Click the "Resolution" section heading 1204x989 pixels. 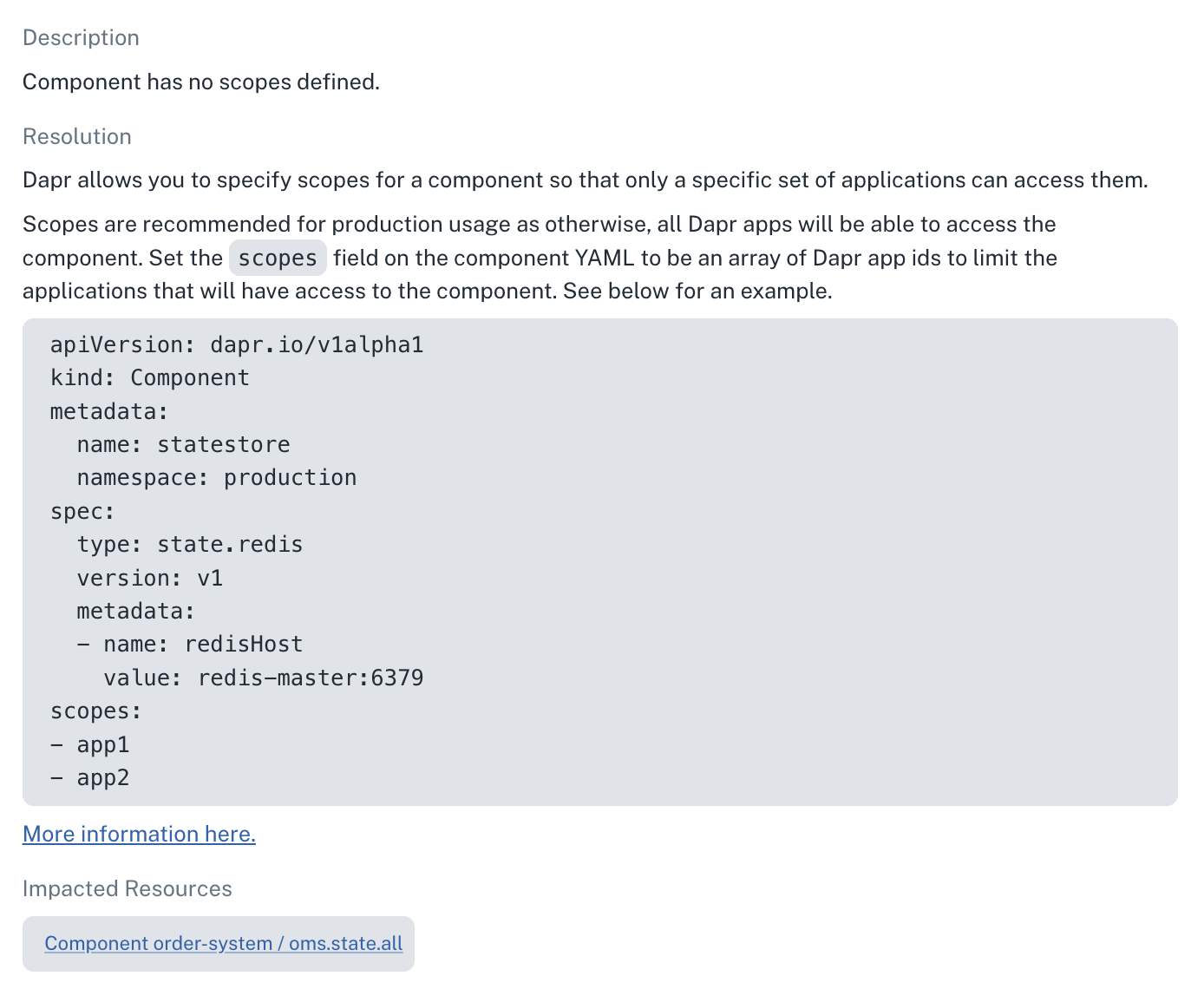click(77, 136)
